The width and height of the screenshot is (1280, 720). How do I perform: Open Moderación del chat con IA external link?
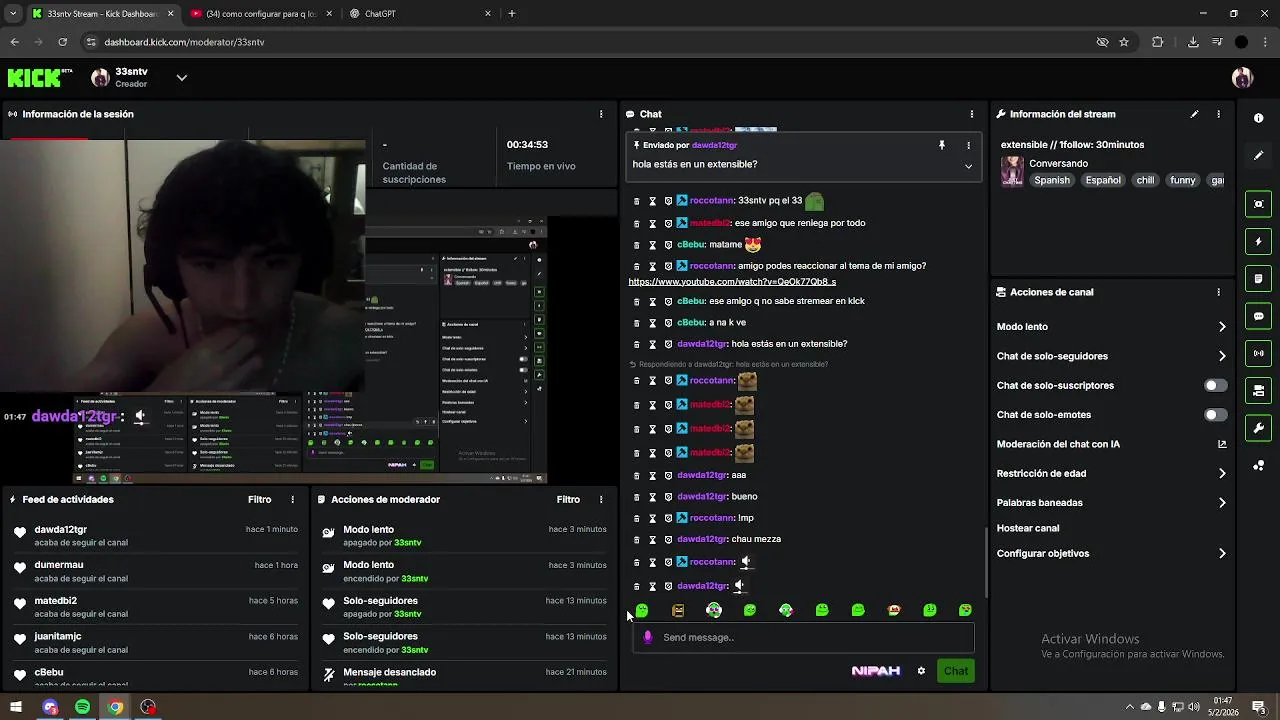pyautogui.click(x=1222, y=444)
